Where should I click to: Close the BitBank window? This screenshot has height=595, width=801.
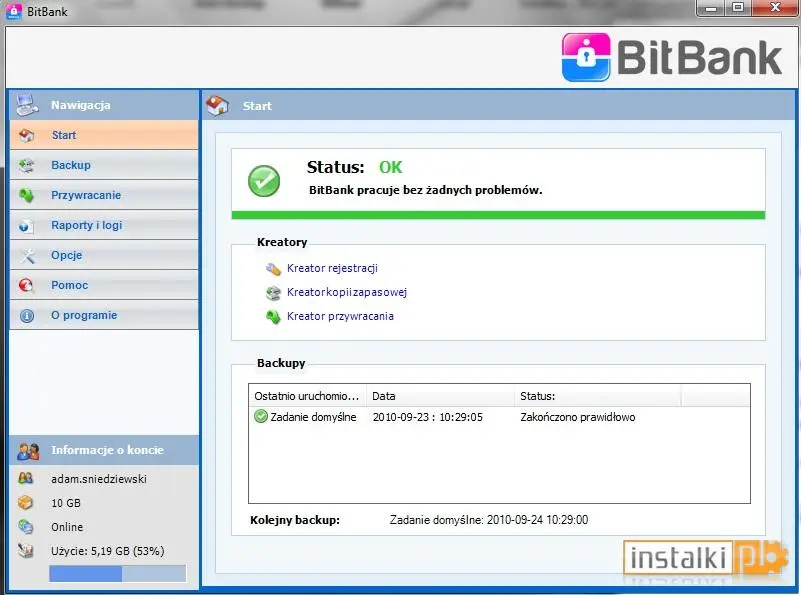[775, 8]
